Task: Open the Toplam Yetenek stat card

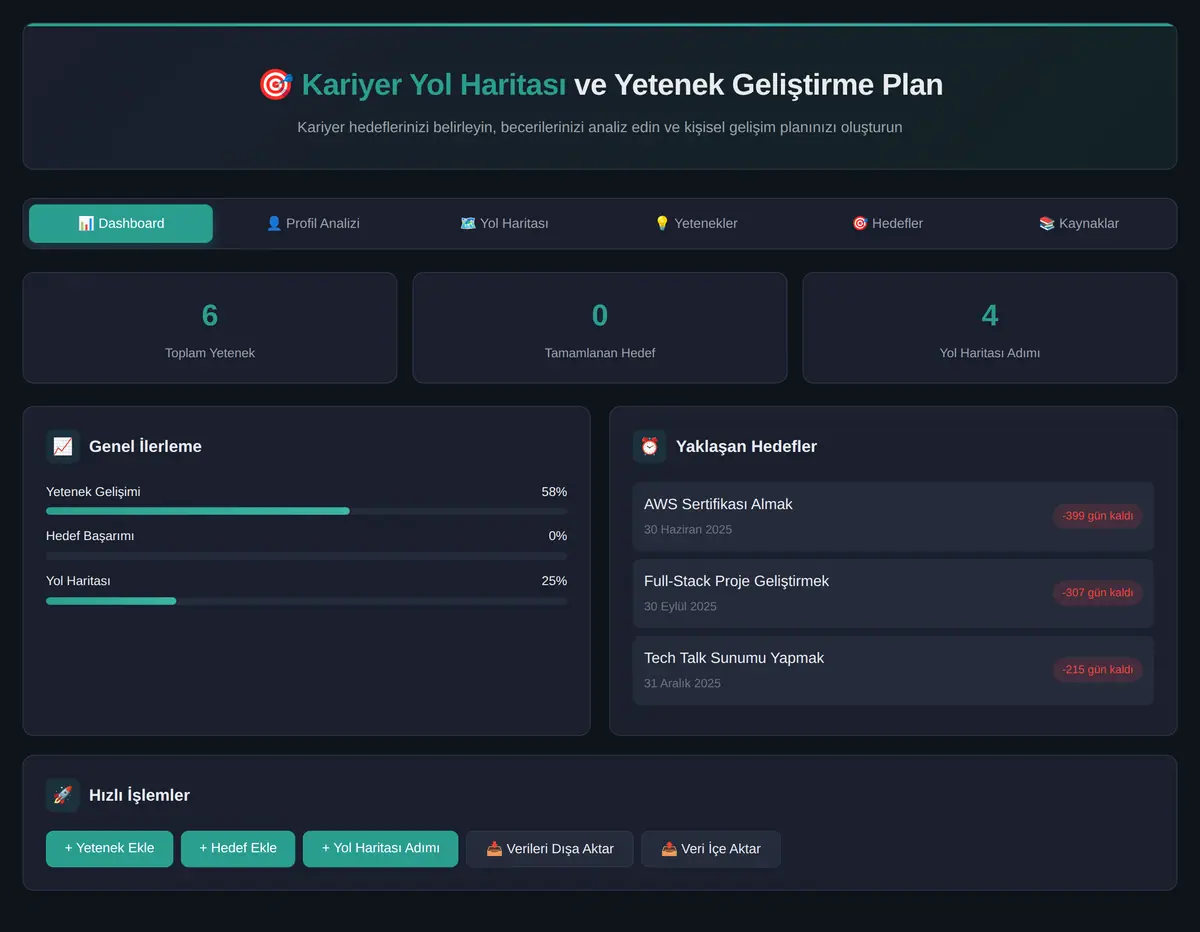Action: [x=210, y=328]
